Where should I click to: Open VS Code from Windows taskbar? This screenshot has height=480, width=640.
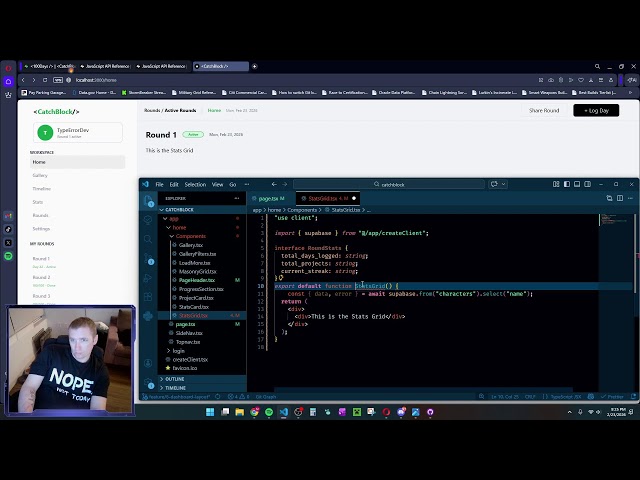point(284,412)
